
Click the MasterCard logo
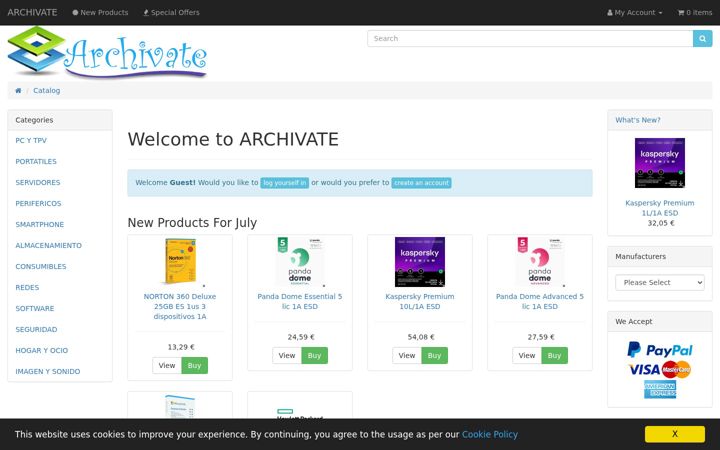click(x=676, y=369)
